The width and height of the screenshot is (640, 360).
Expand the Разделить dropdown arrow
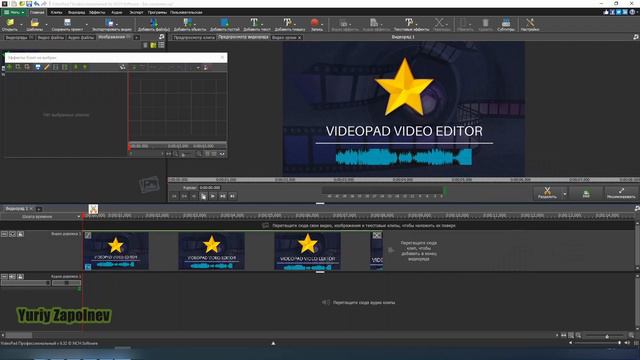(565, 193)
